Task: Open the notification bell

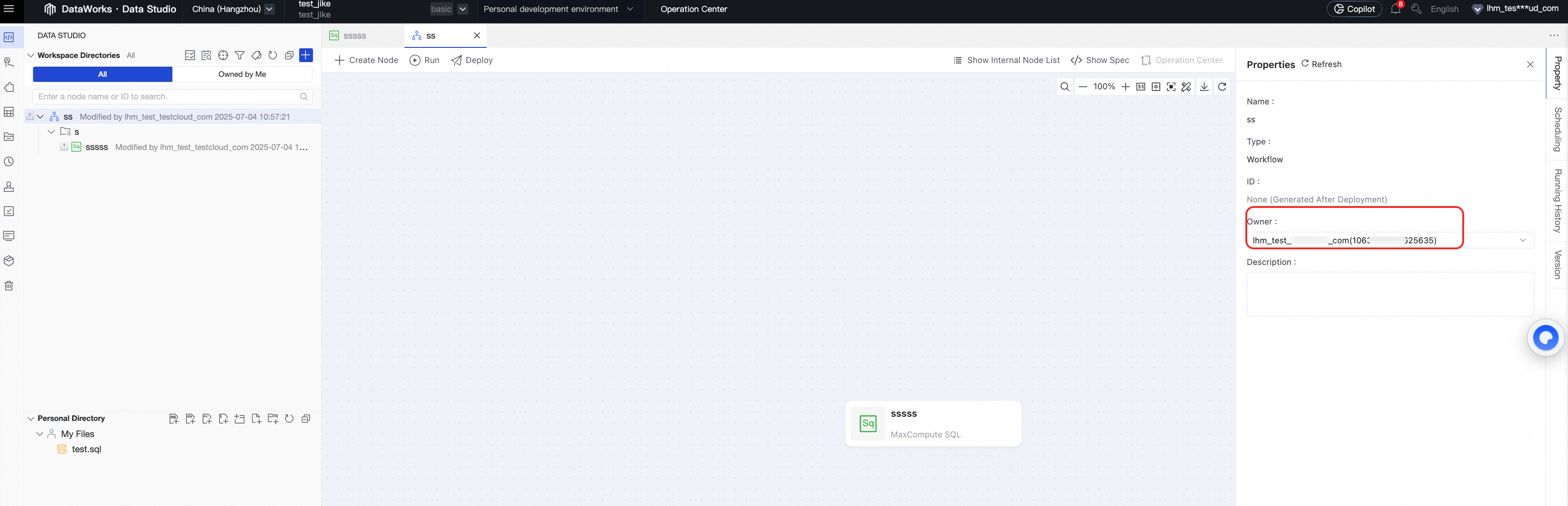Action: (1395, 9)
